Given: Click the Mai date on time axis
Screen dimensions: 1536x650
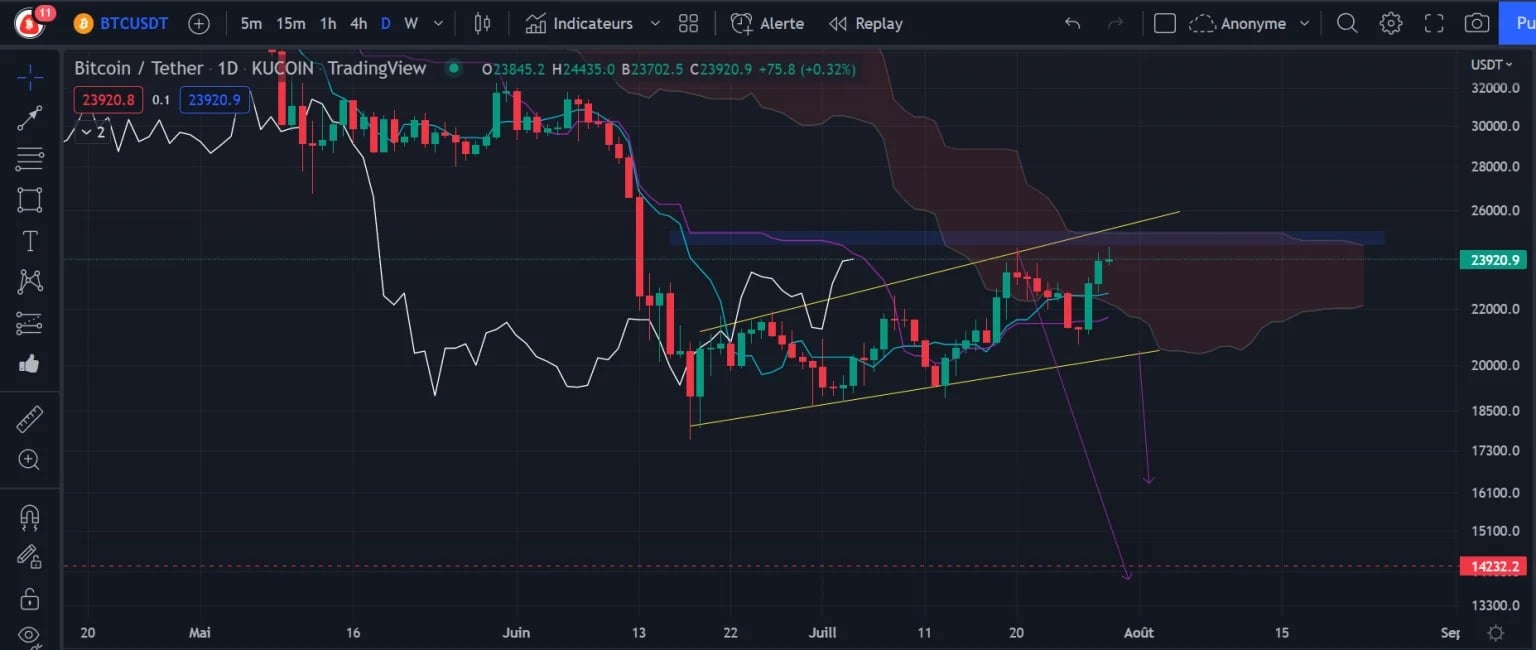Looking at the screenshot, I should coord(201,633).
